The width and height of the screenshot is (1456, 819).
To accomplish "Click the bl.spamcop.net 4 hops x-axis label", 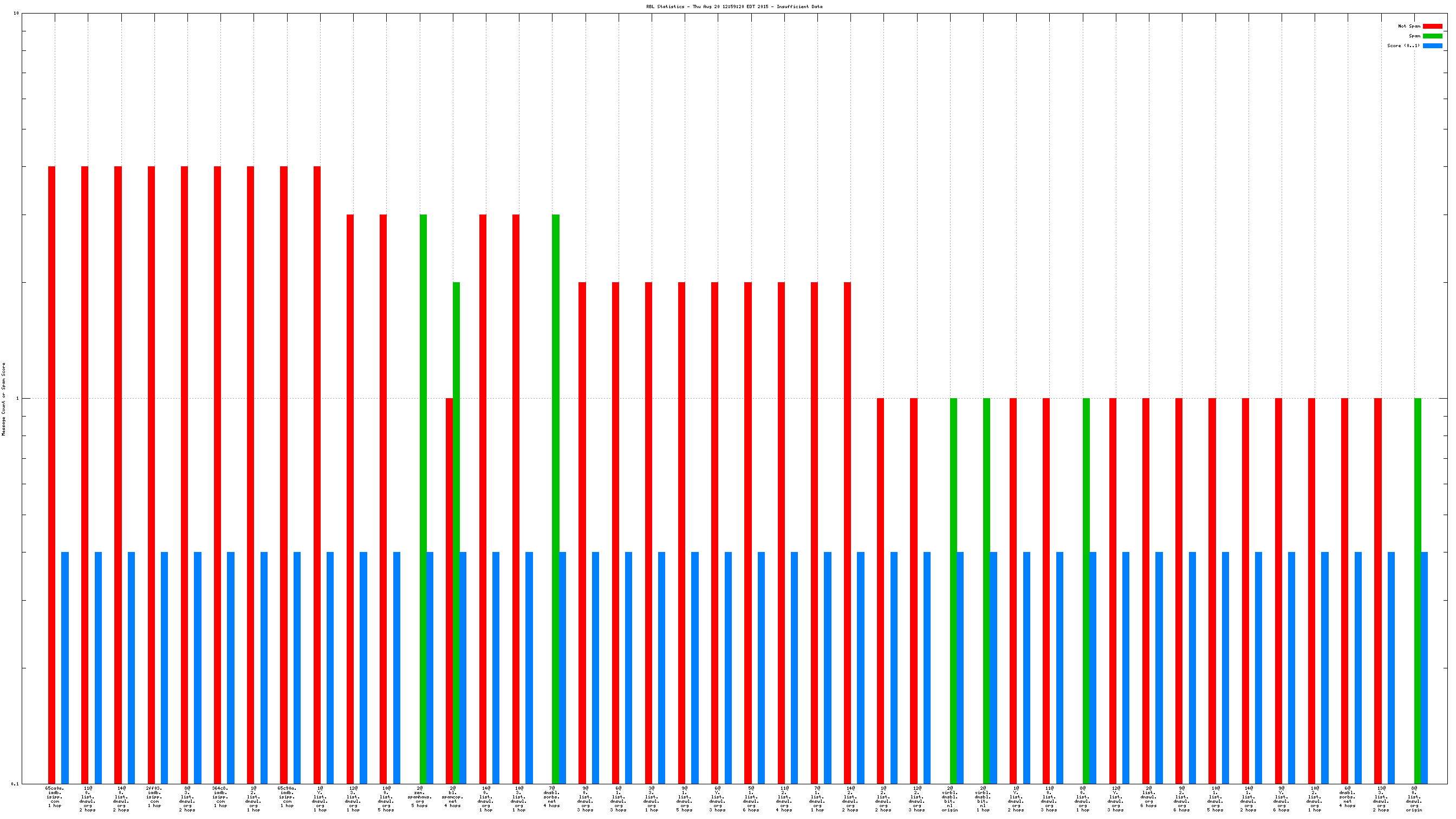I will coord(452,797).
